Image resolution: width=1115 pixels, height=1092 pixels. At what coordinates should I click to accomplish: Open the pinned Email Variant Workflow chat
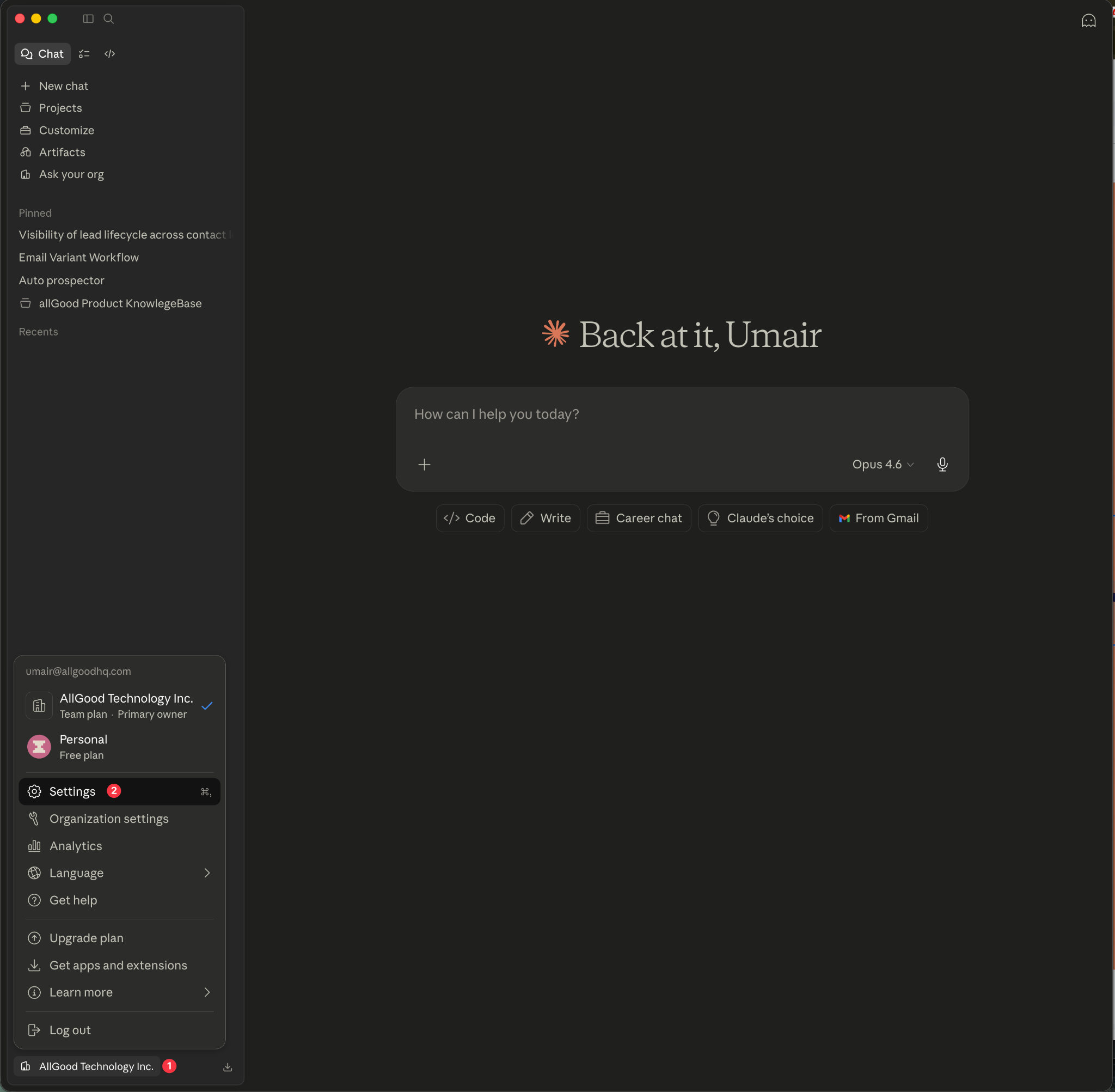pos(78,258)
